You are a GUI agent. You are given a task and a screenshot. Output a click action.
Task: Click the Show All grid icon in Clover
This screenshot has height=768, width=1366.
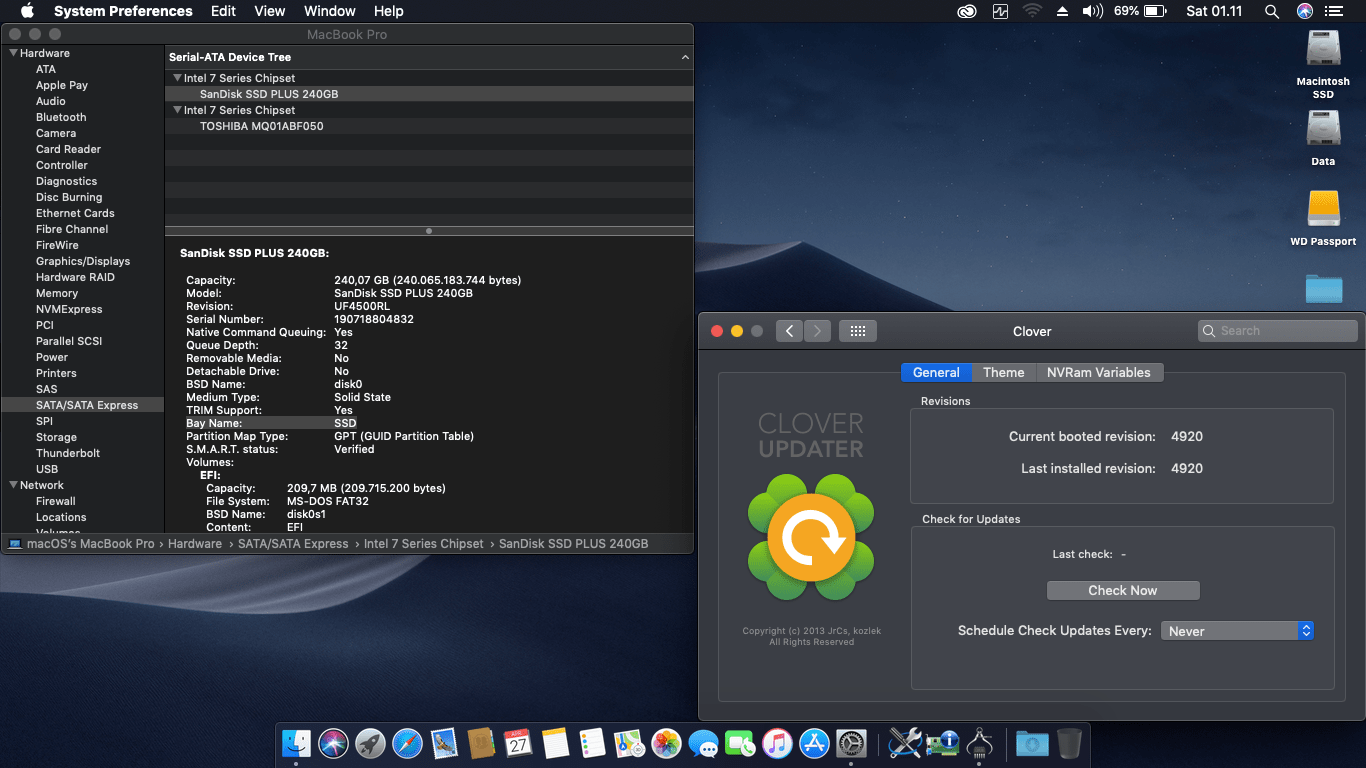coord(857,331)
